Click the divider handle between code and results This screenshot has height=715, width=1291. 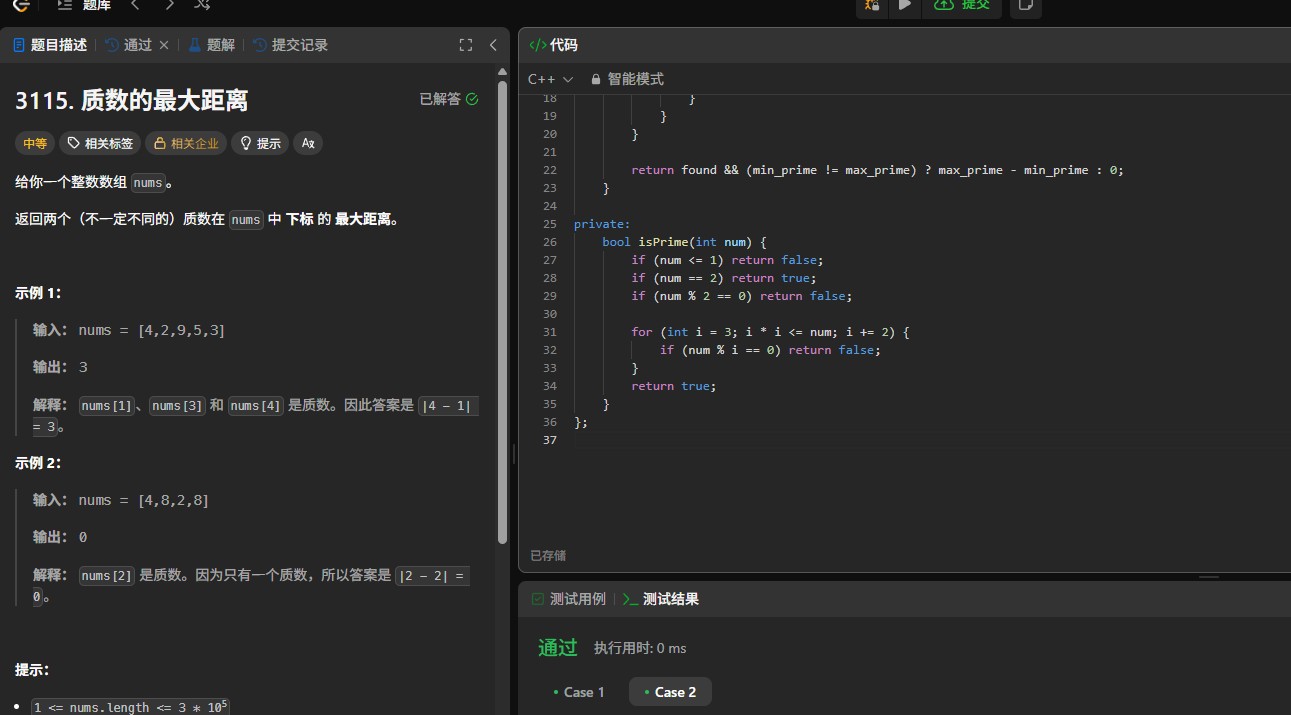click(1209, 577)
